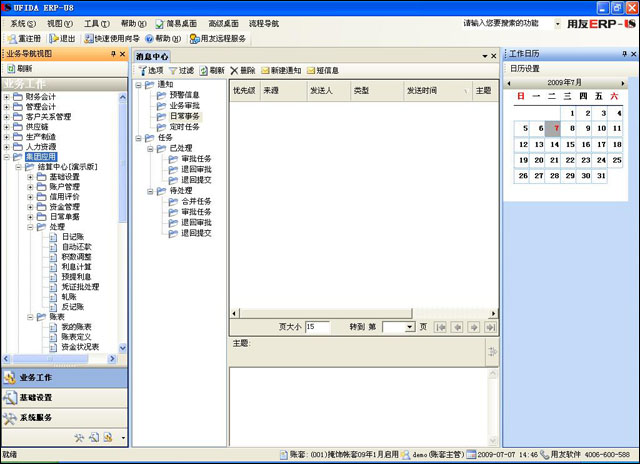
Task: Select the 凭证批处理 tree item
Action: tap(80, 287)
